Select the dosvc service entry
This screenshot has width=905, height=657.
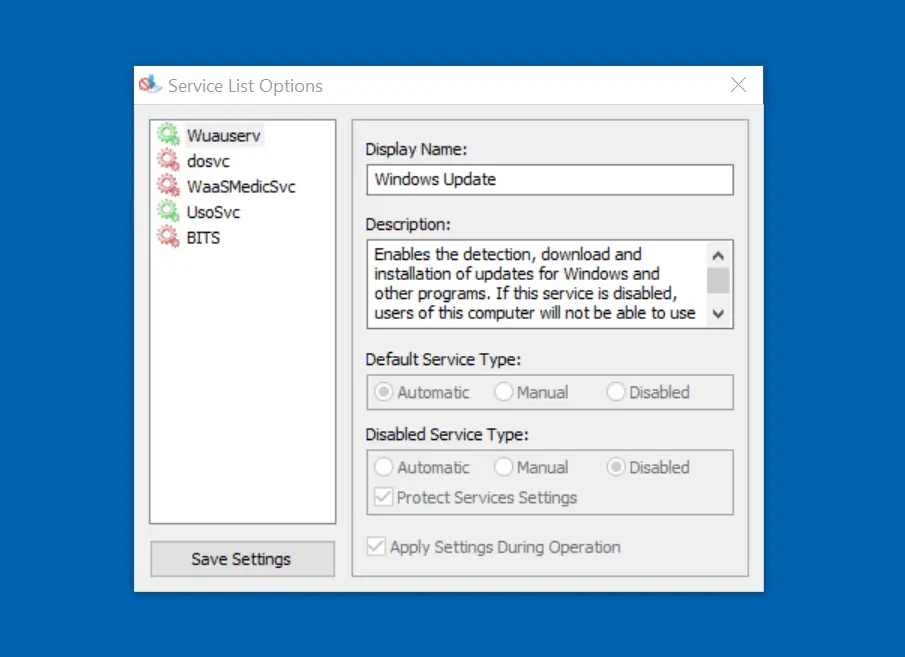pos(208,161)
